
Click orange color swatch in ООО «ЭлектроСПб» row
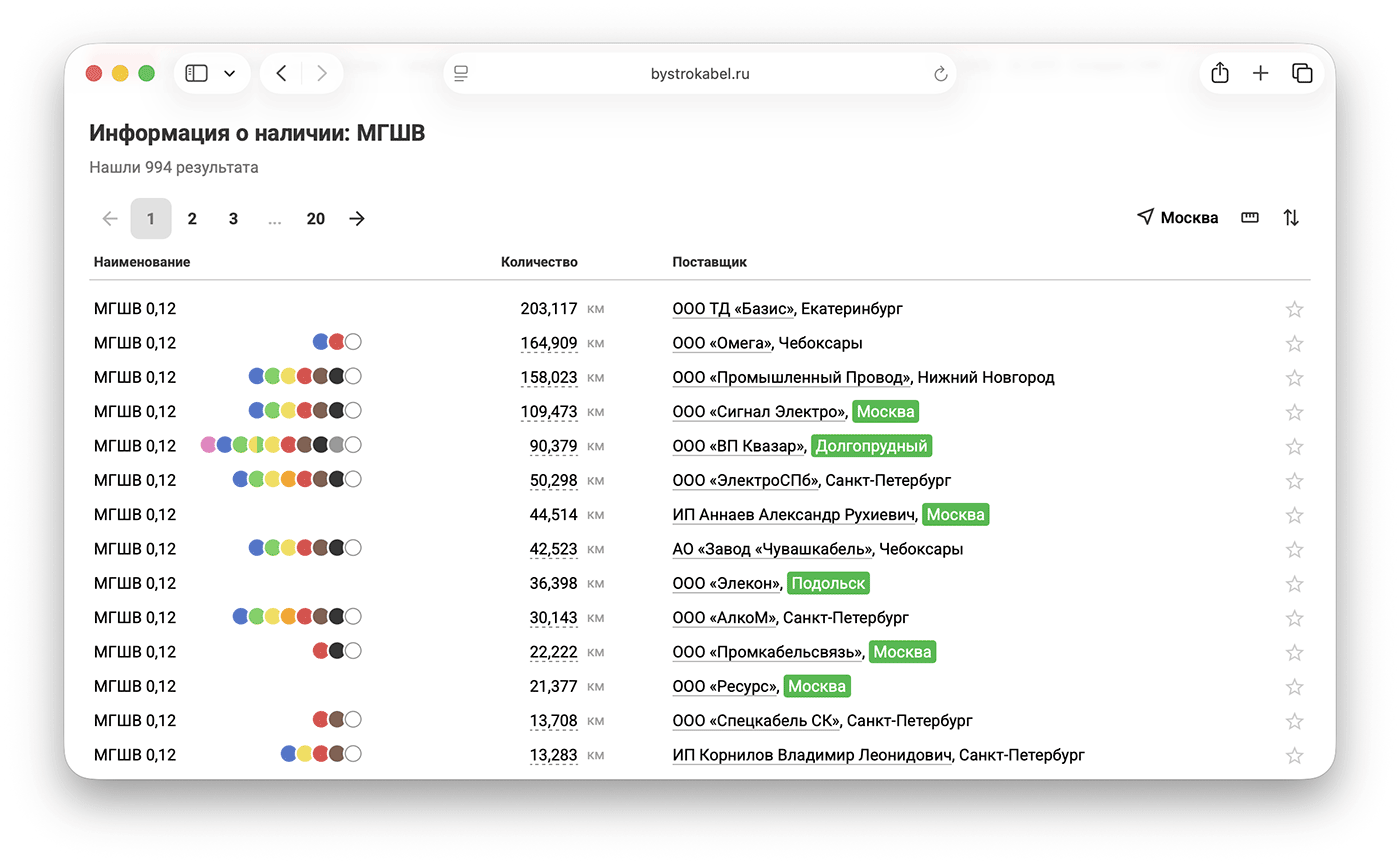(x=288, y=479)
